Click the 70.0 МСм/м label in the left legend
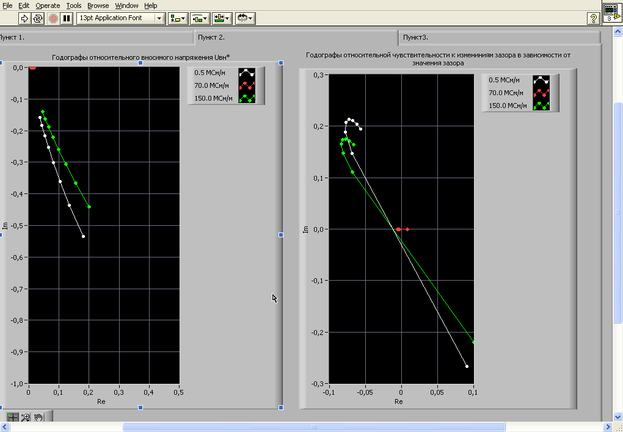This screenshot has width=623, height=432. [211, 85]
